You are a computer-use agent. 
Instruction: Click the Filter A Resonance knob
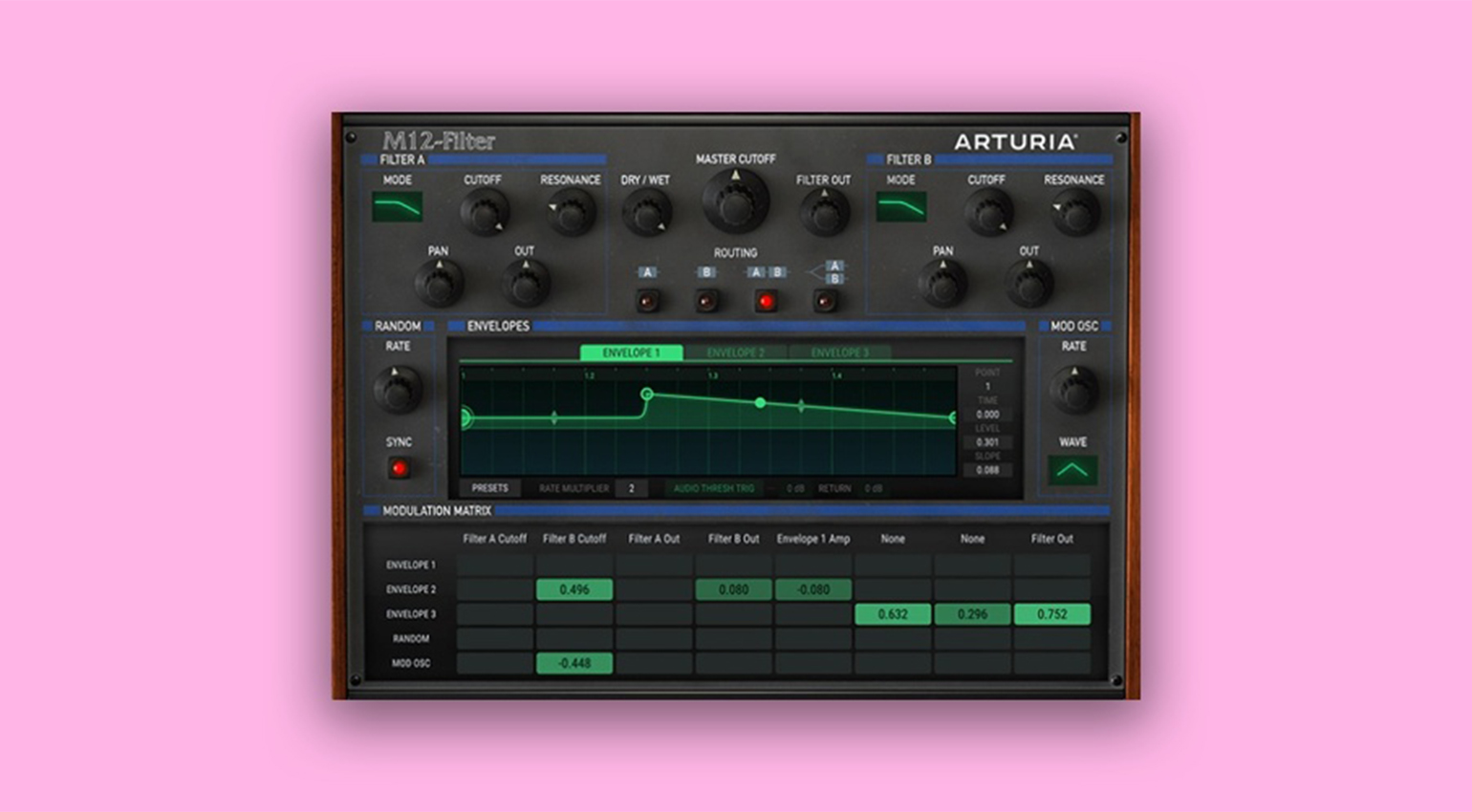[571, 212]
